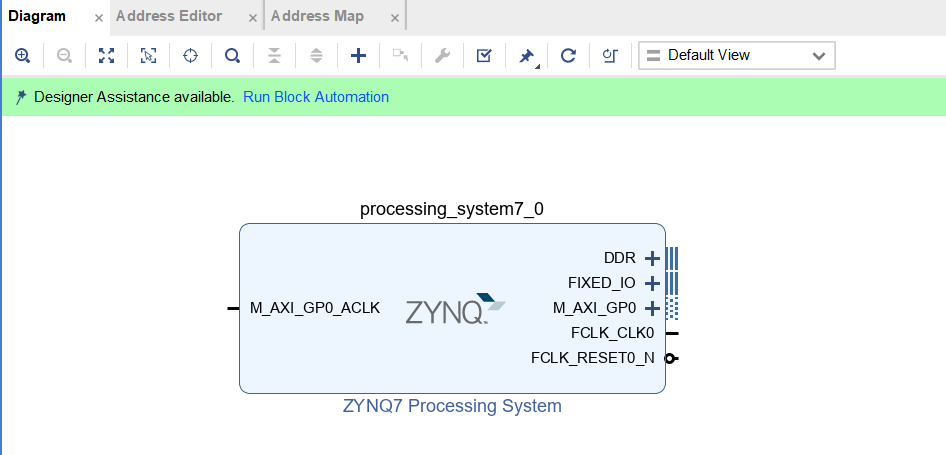
Task: Click the Collapse All icon
Action: 275,56
